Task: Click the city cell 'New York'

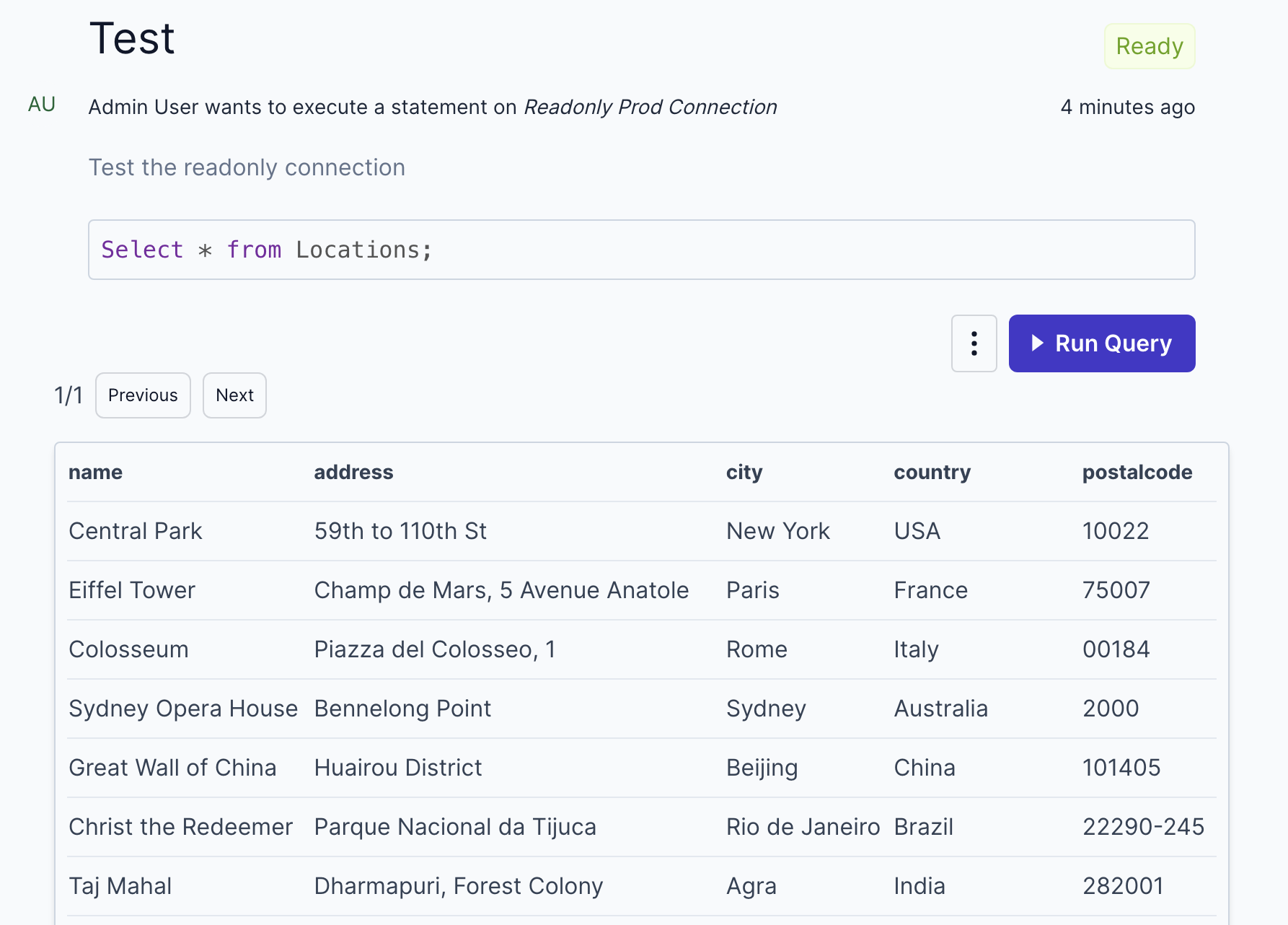Action: tap(778, 531)
